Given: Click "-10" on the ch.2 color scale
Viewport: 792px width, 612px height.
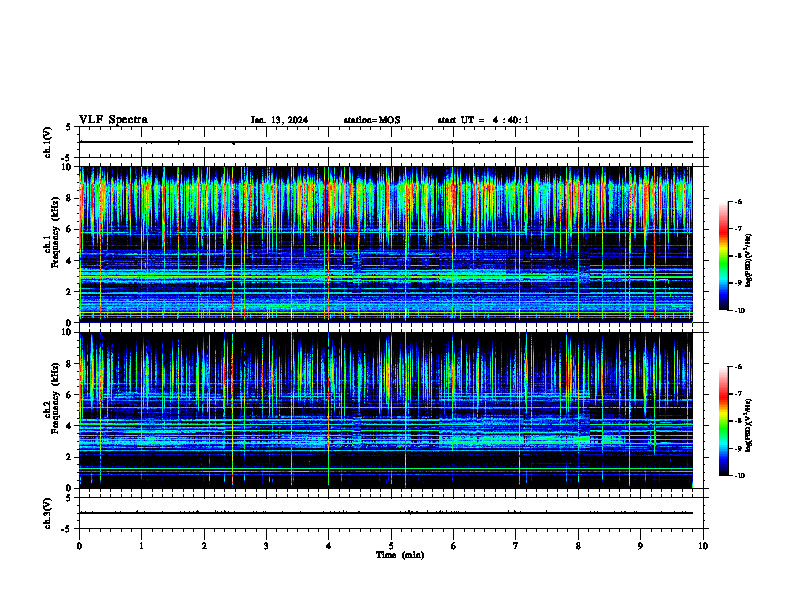Looking at the screenshot, I should point(739,476).
